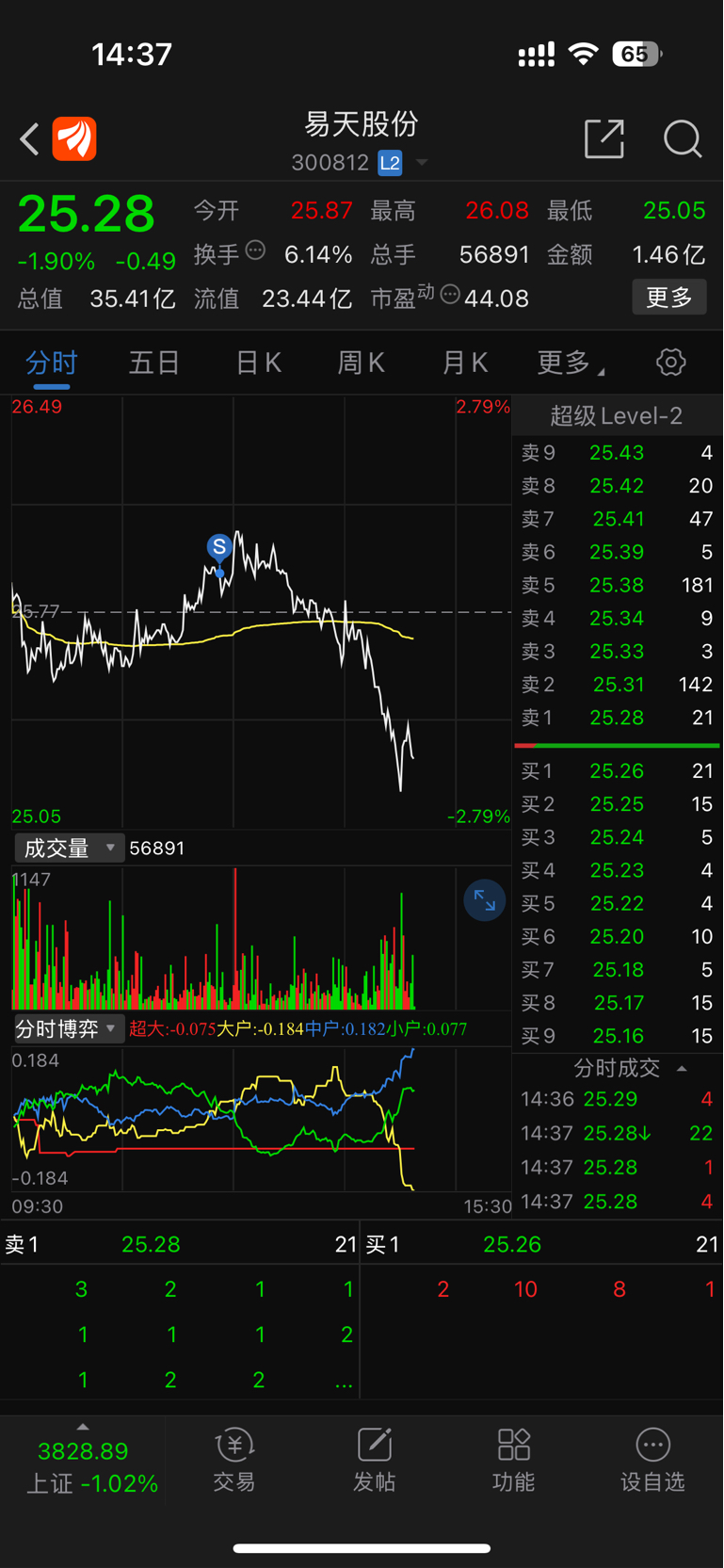Open chart settings gear icon
Viewport: 724px width, 1568px height.
pos(670,363)
